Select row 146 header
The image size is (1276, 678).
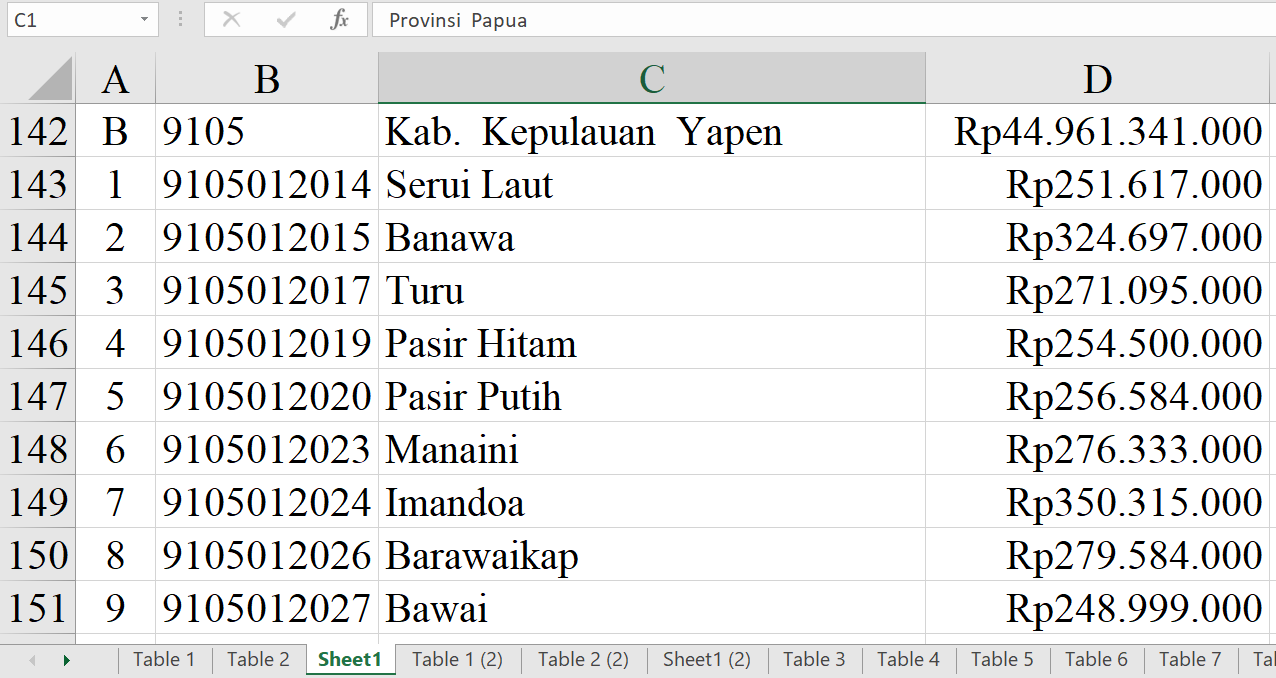click(x=38, y=344)
